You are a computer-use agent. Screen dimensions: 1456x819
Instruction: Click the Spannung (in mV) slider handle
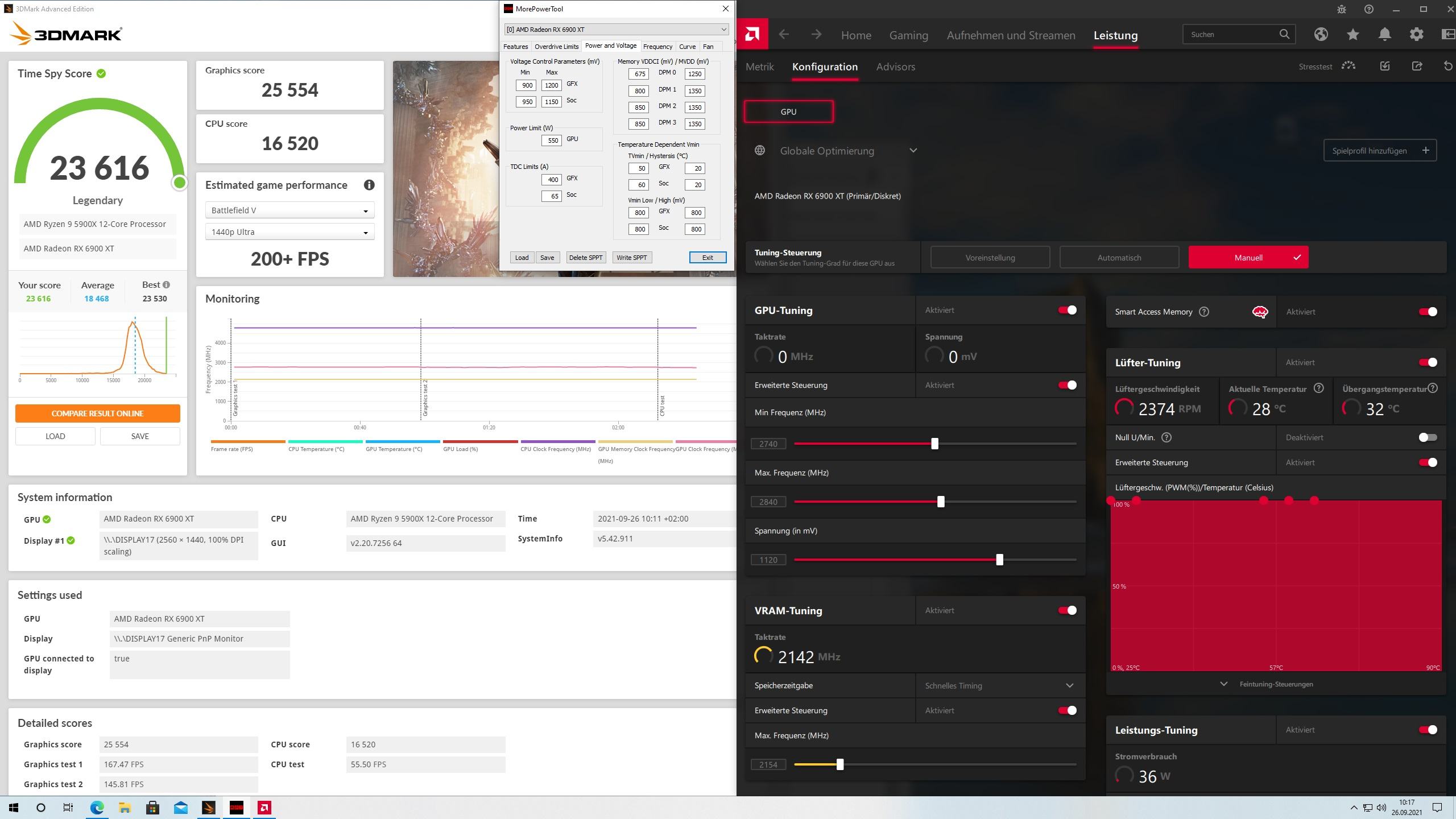(x=999, y=560)
